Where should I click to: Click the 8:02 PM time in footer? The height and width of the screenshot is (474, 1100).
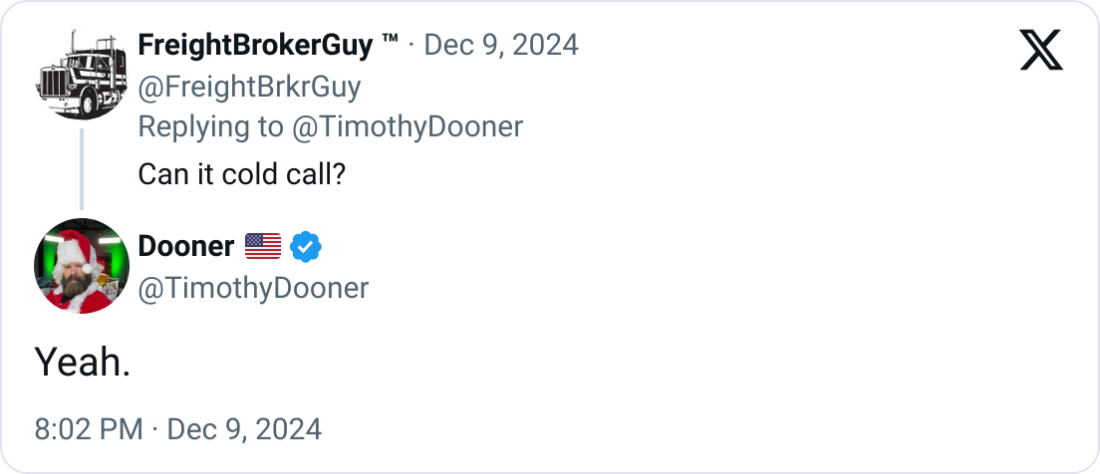pos(88,430)
